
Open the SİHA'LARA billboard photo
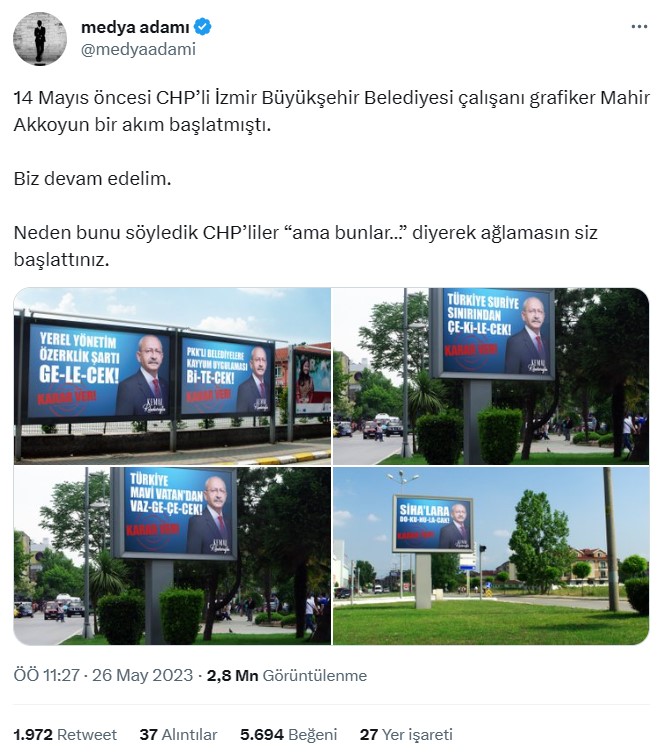(491, 556)
